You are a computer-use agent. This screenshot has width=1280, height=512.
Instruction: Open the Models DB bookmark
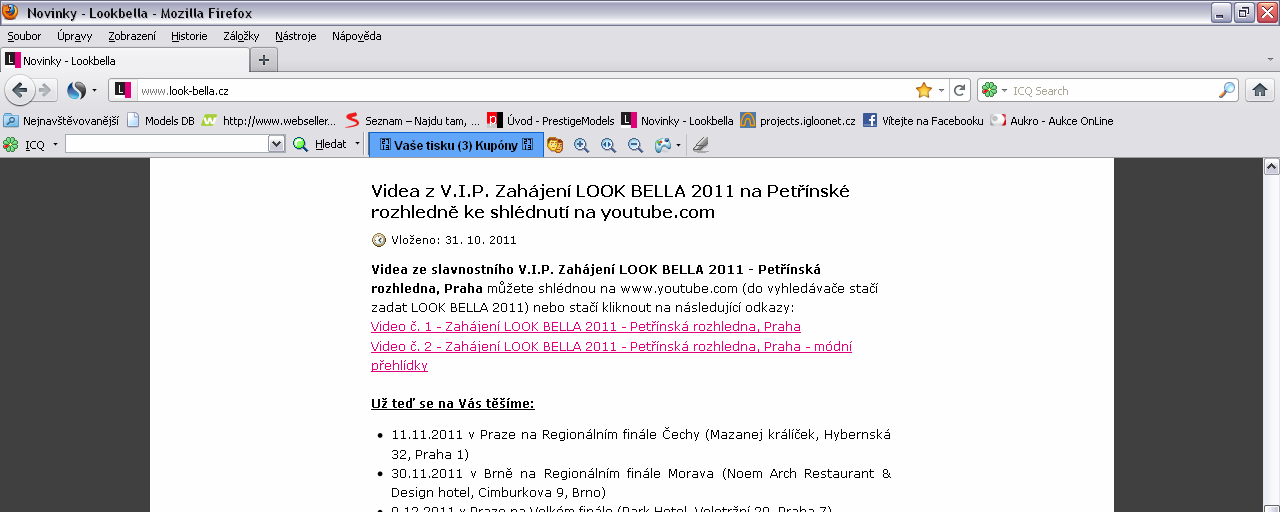tap(160, 120)
